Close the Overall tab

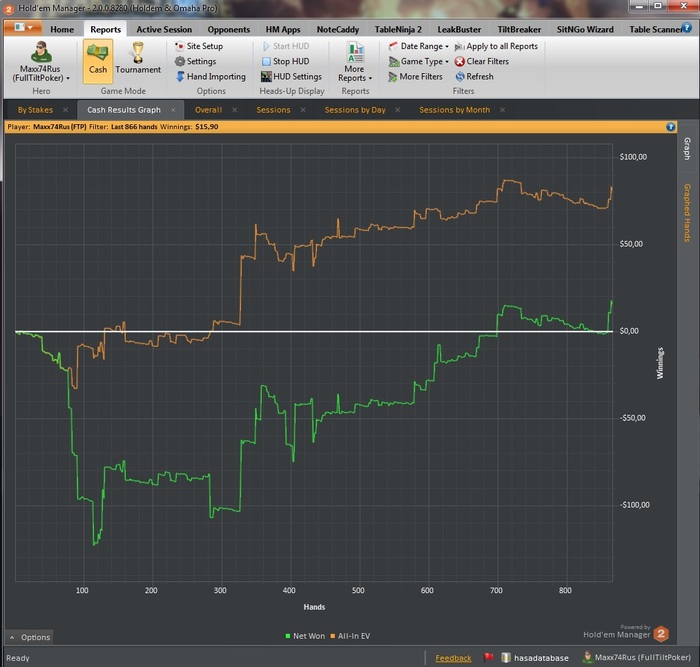pyautogui.click(x=235, y=110)
